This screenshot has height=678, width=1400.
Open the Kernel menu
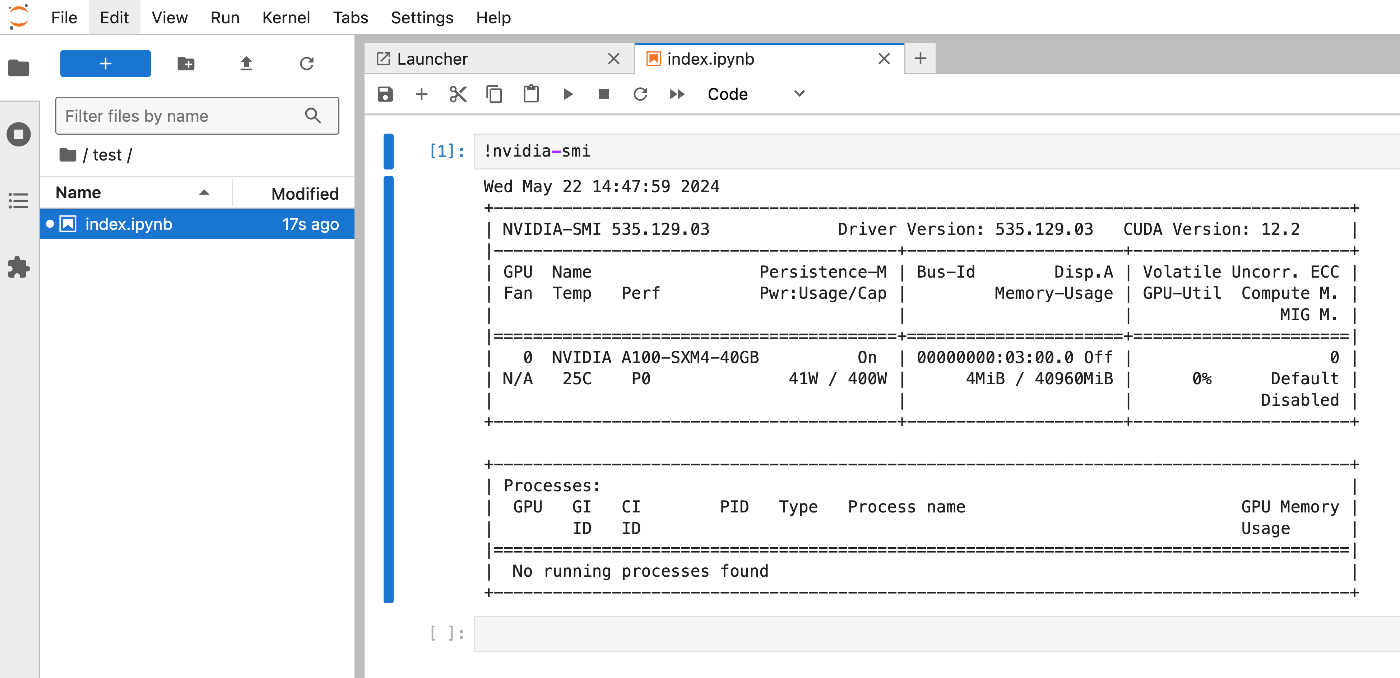tap(286, 17)
